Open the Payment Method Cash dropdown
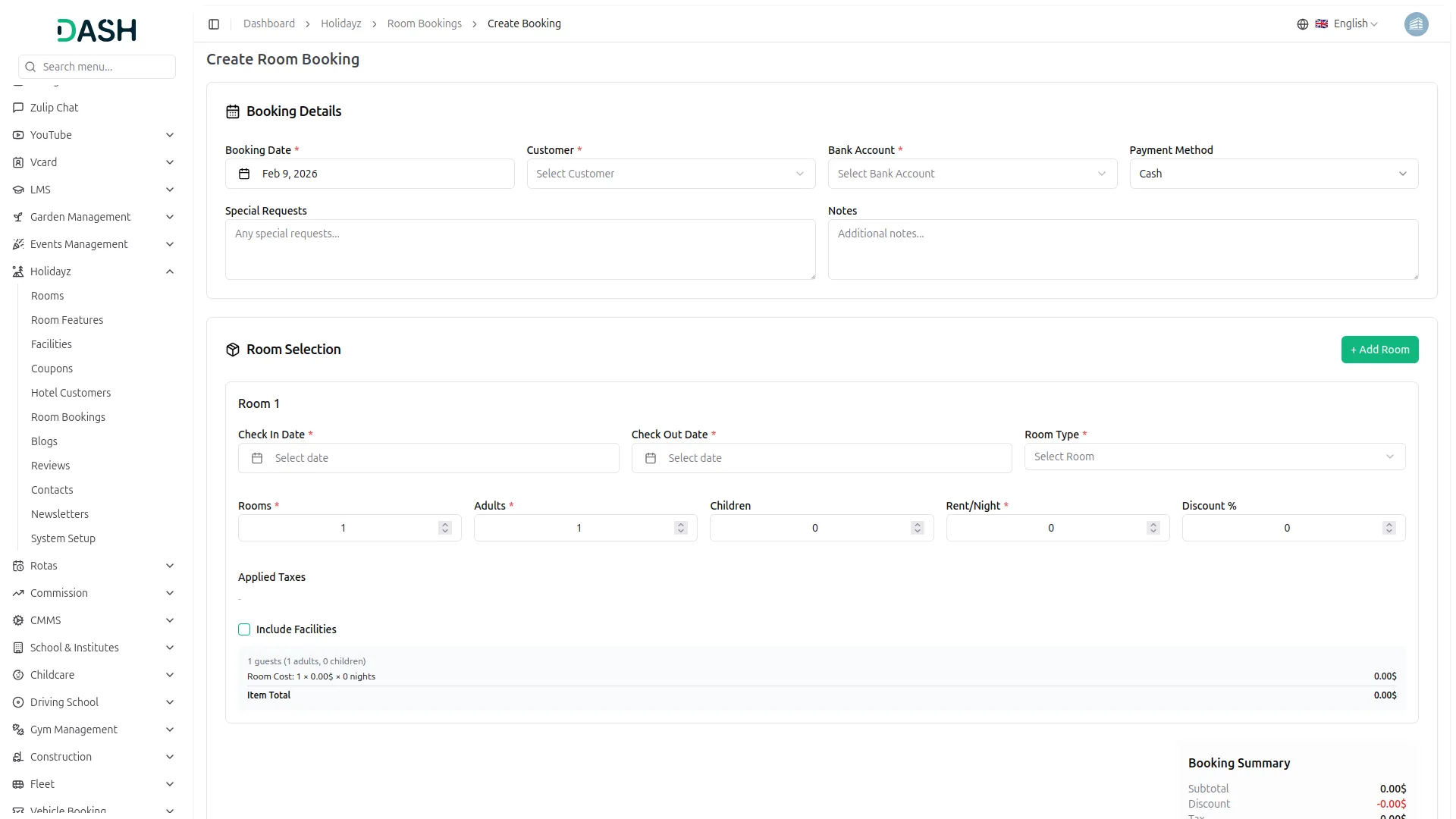The image size is (1456, 819). point(1273,174)
